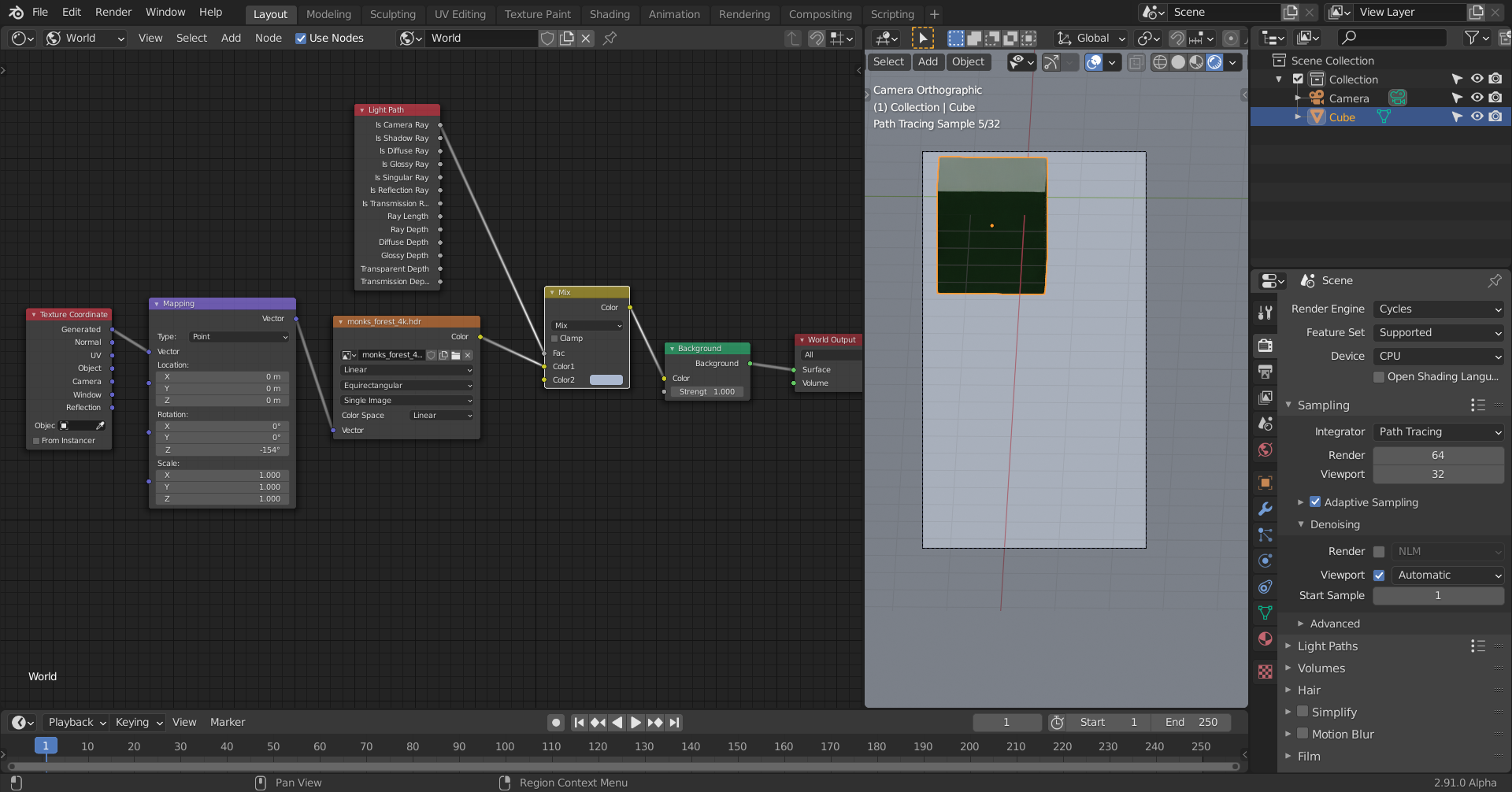Enable rendered viewport shading mode
This screenshot has height=792, width=1512.
(x=1215, y=62)
